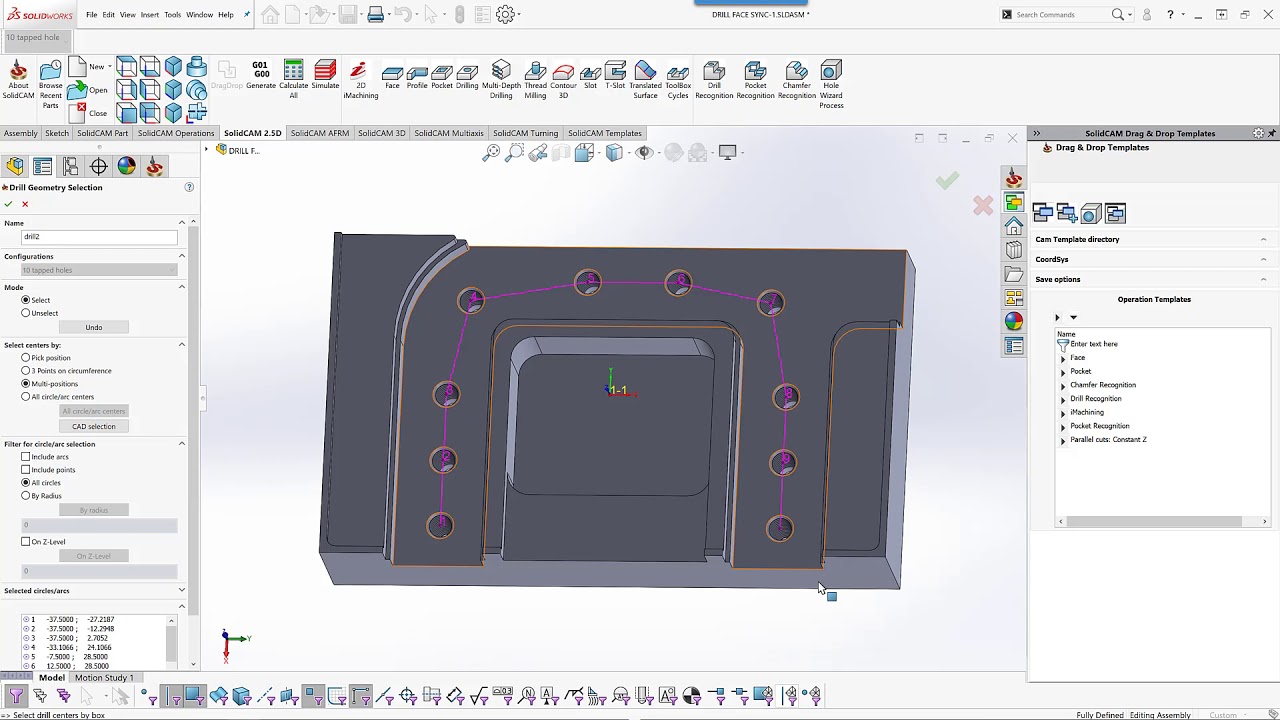Open Hole Wizard Process
This screenshot has height=720, width=1280.
click(831, 85)
